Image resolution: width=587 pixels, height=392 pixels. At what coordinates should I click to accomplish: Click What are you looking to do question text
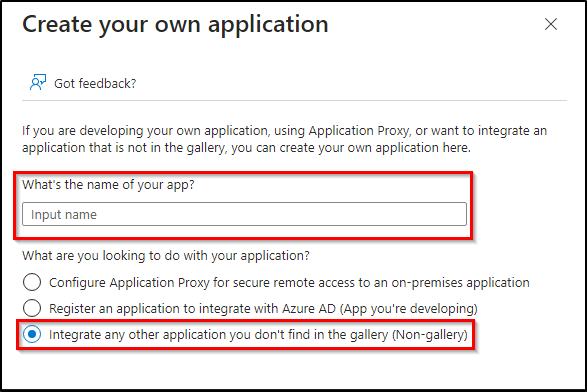click(x=166, y=256)
